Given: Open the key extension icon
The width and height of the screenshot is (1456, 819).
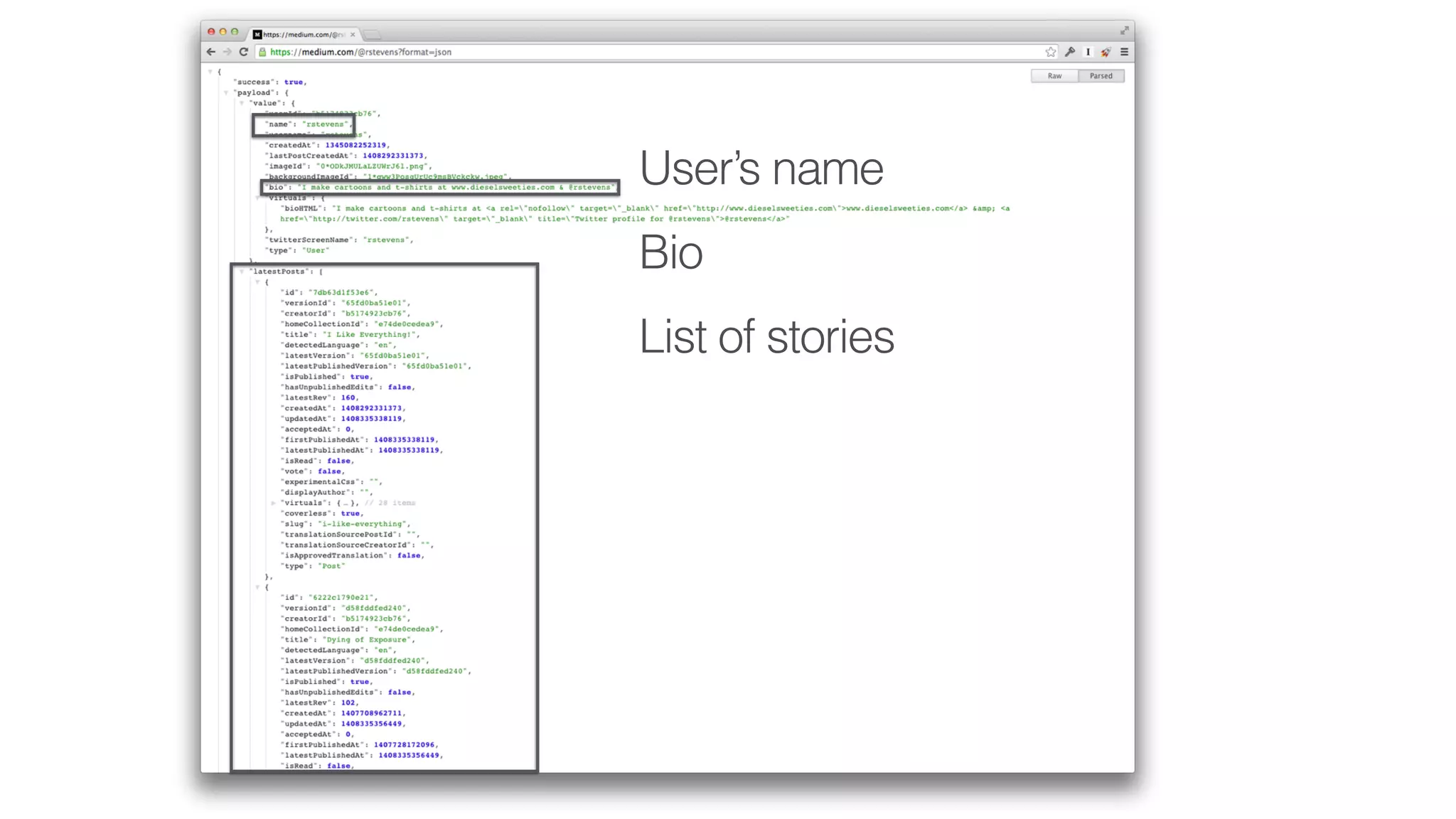Looking at the screenshot, I should point(1070,52).
